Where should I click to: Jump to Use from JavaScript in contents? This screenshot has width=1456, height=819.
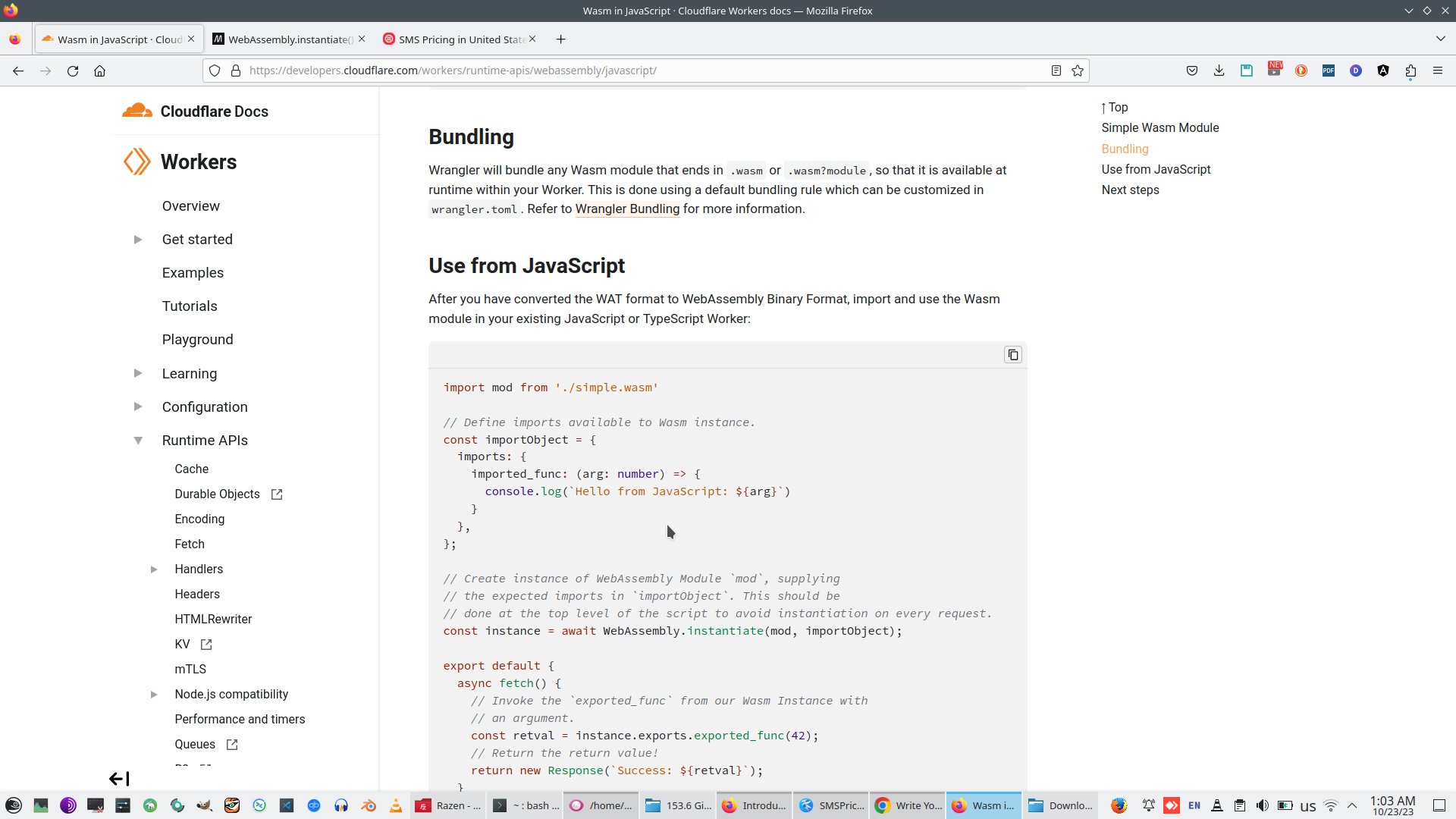(1155, 170)
